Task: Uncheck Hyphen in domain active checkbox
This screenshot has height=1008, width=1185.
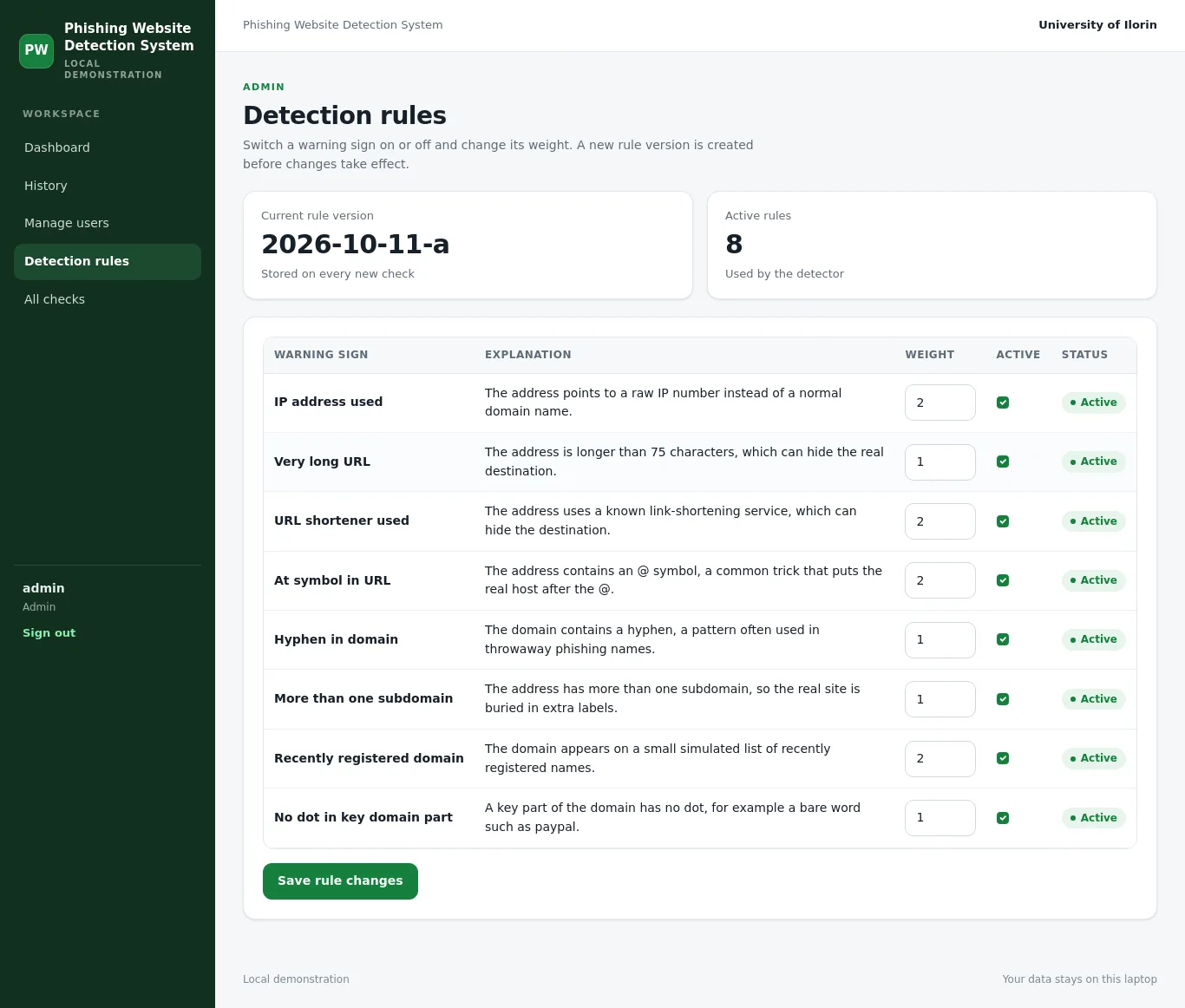Action: (1003, 639)
